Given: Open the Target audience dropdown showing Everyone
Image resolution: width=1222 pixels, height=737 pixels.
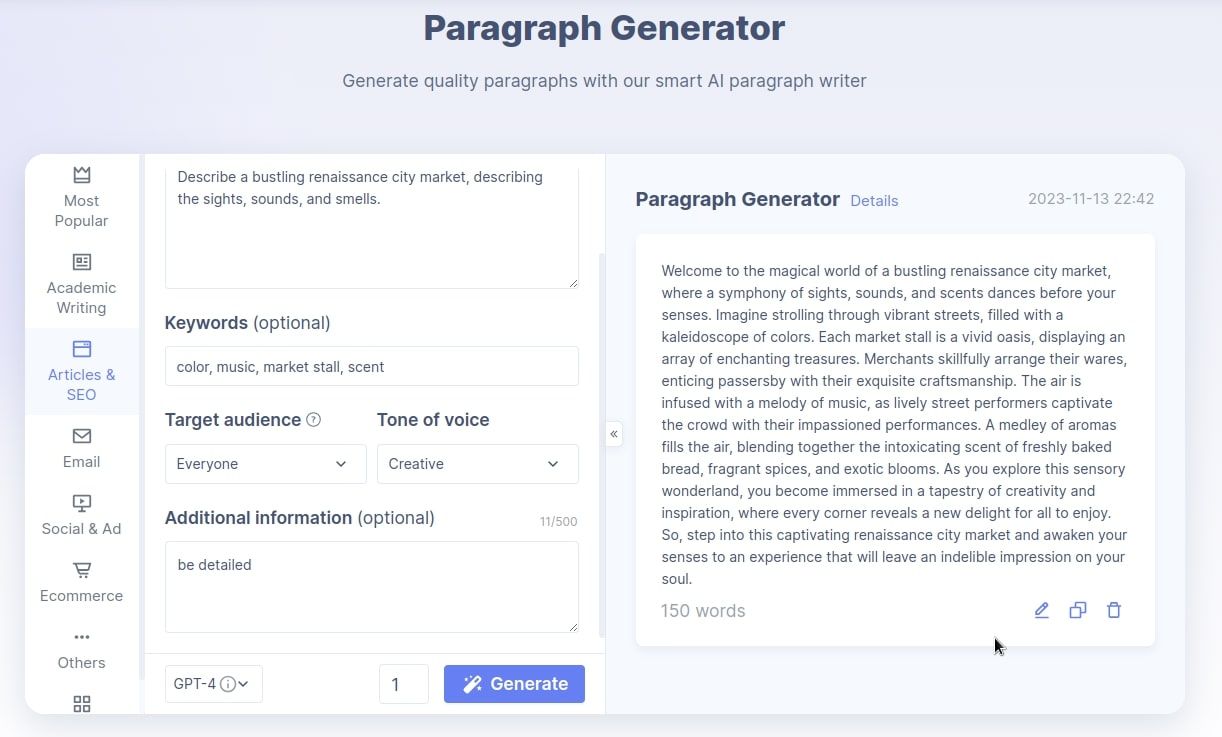Looking at the screenshot, I should click(265, 464).
